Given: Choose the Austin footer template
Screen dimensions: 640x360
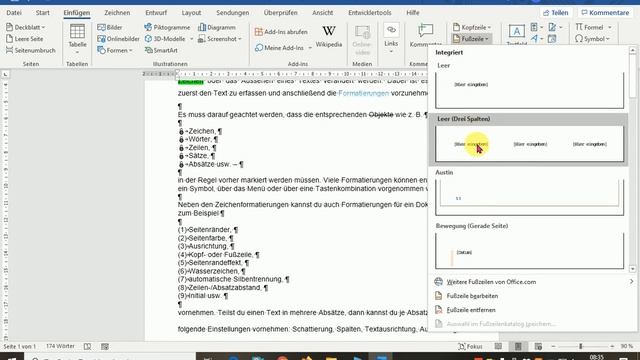Looking at the screenshot, I should pyautogui.click(x=529, y=192).
